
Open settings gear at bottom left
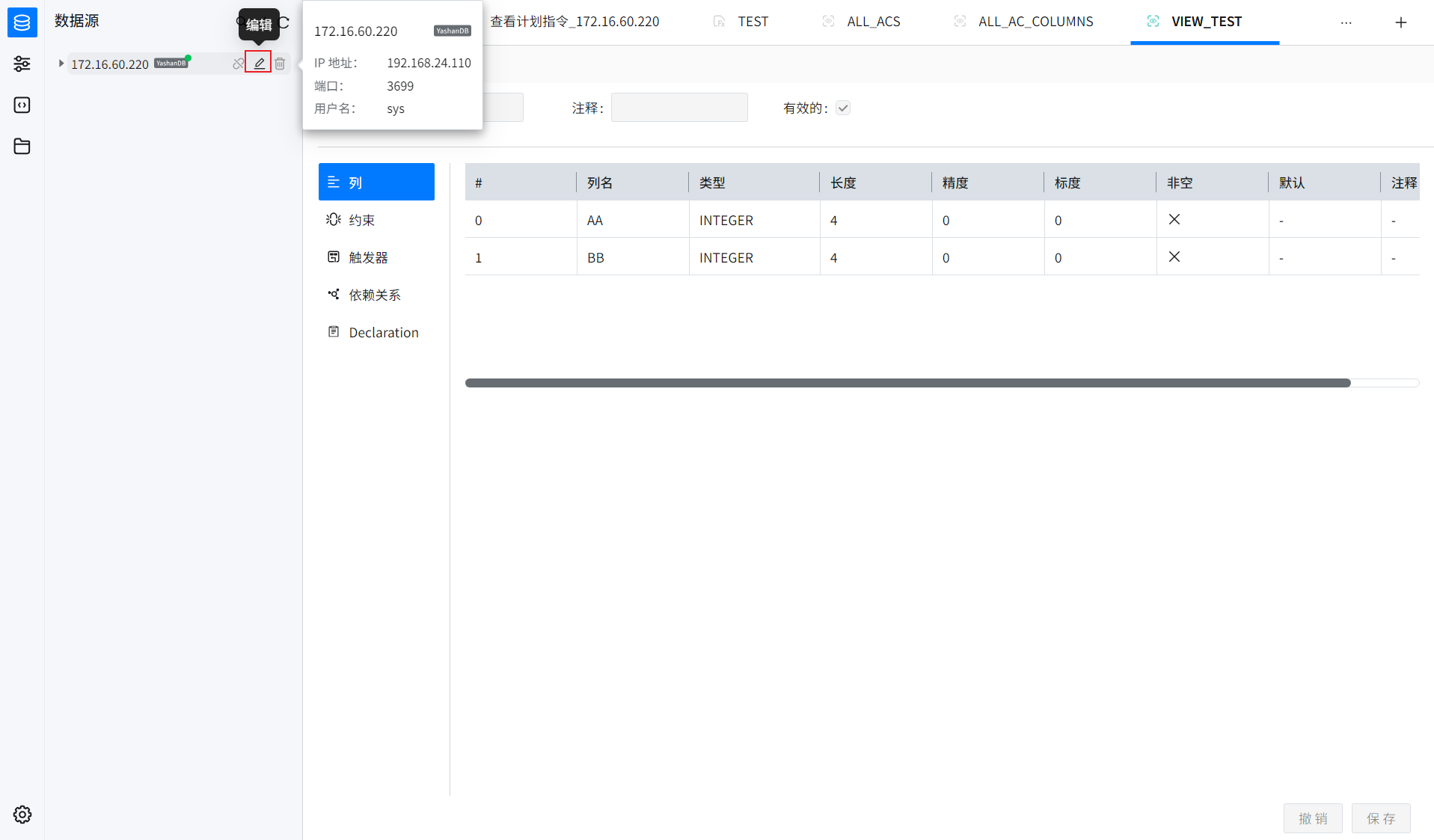[22, 815]
